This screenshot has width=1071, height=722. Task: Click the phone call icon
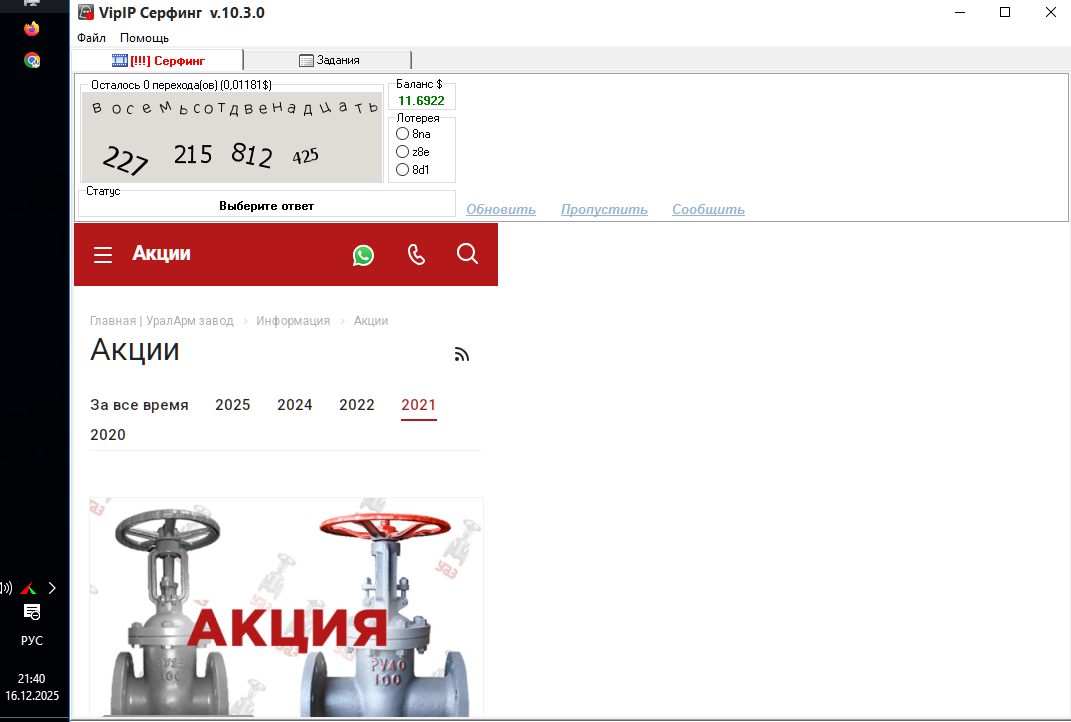[416, 255]
